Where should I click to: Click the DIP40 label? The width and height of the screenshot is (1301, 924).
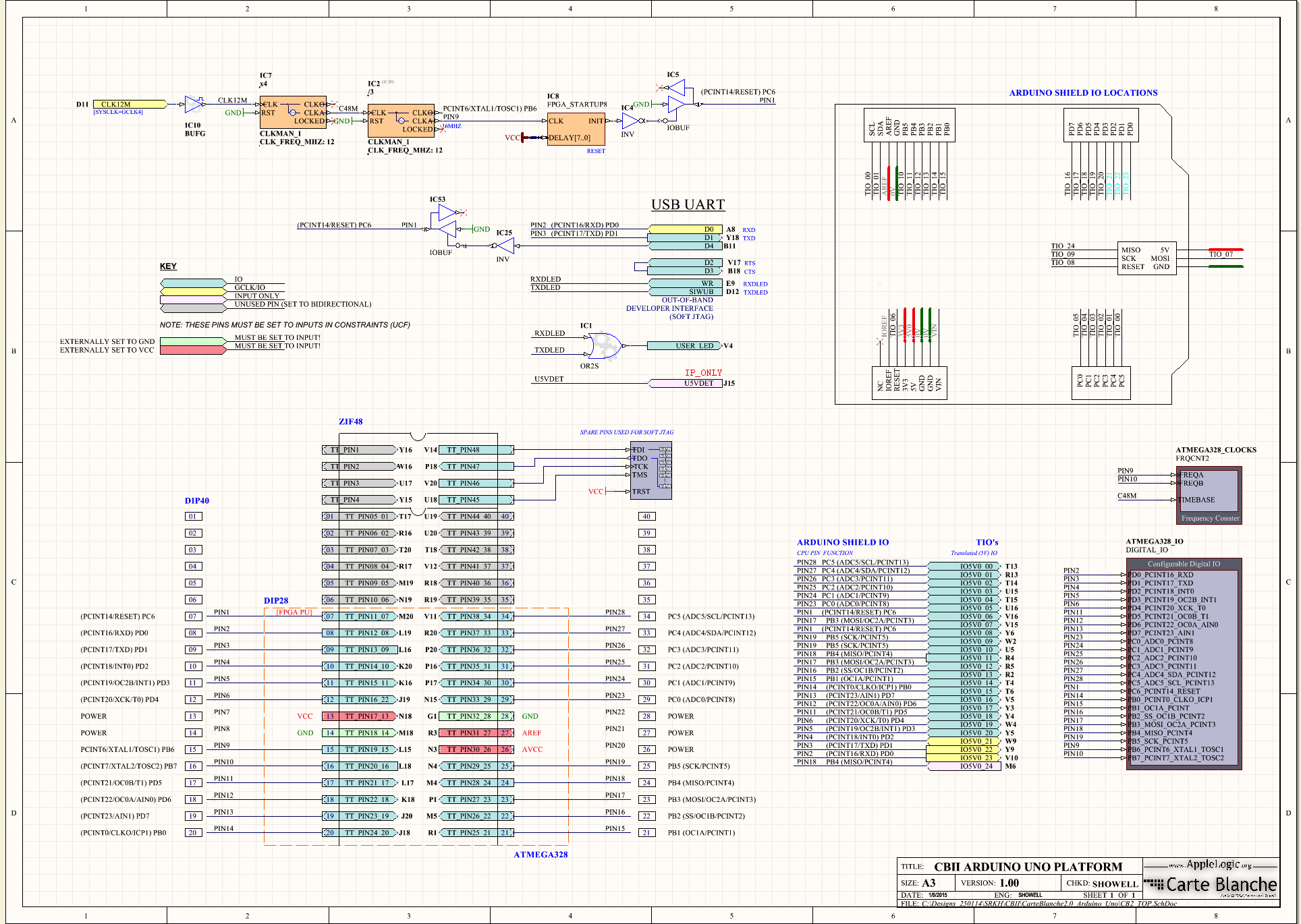(x=197, y=500)
